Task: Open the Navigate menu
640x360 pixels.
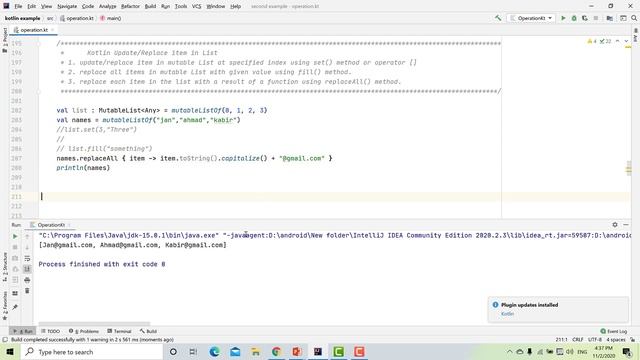Action: point(67,6)
